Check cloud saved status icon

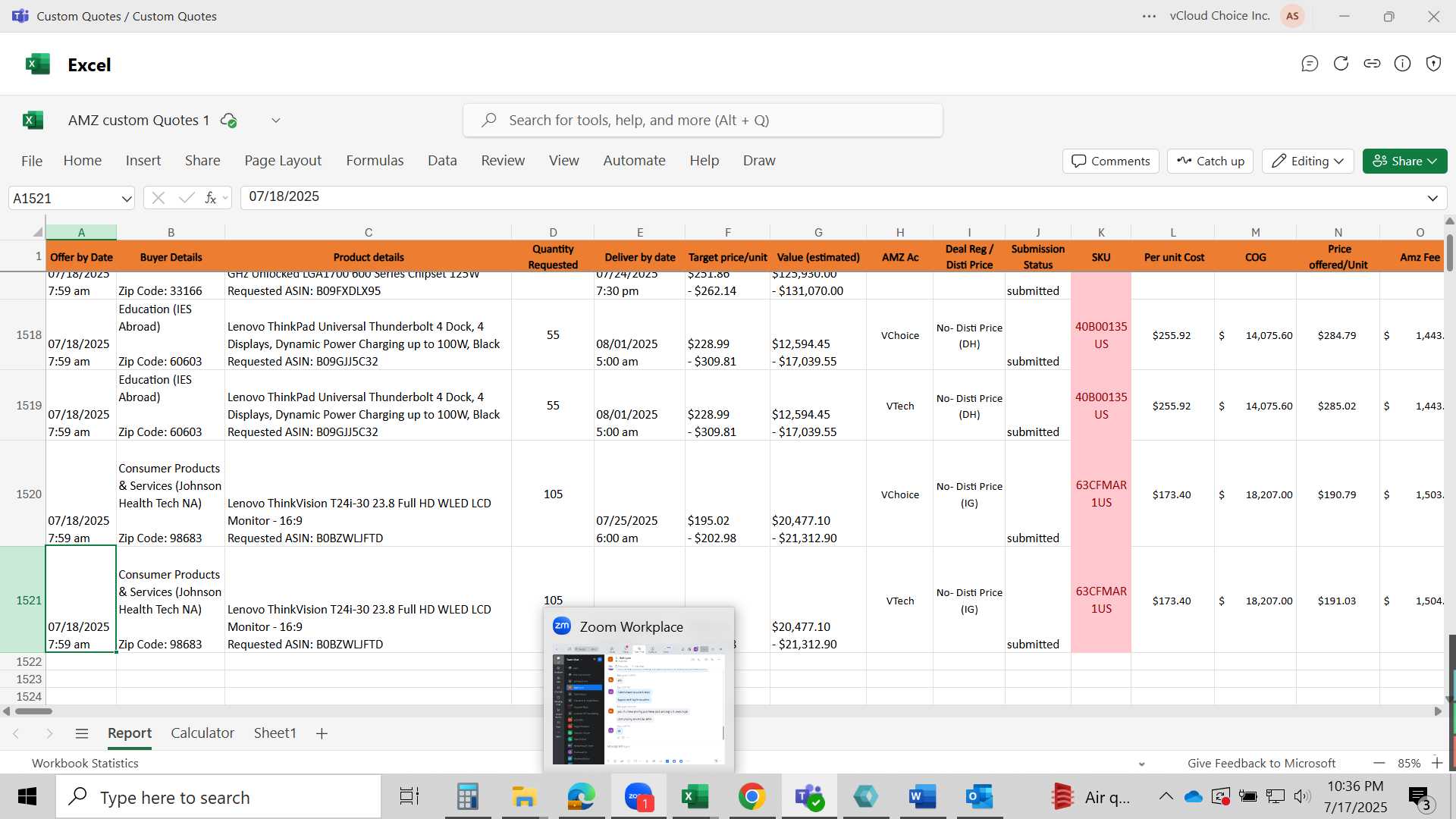228,120
